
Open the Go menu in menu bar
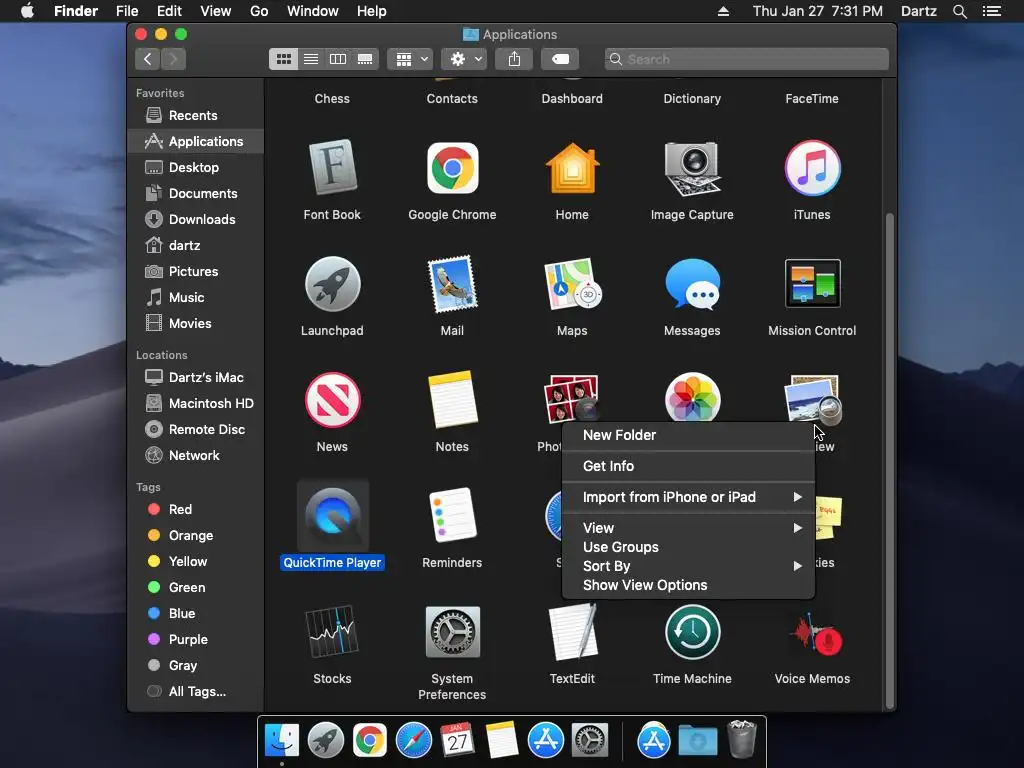coord(259,11)
